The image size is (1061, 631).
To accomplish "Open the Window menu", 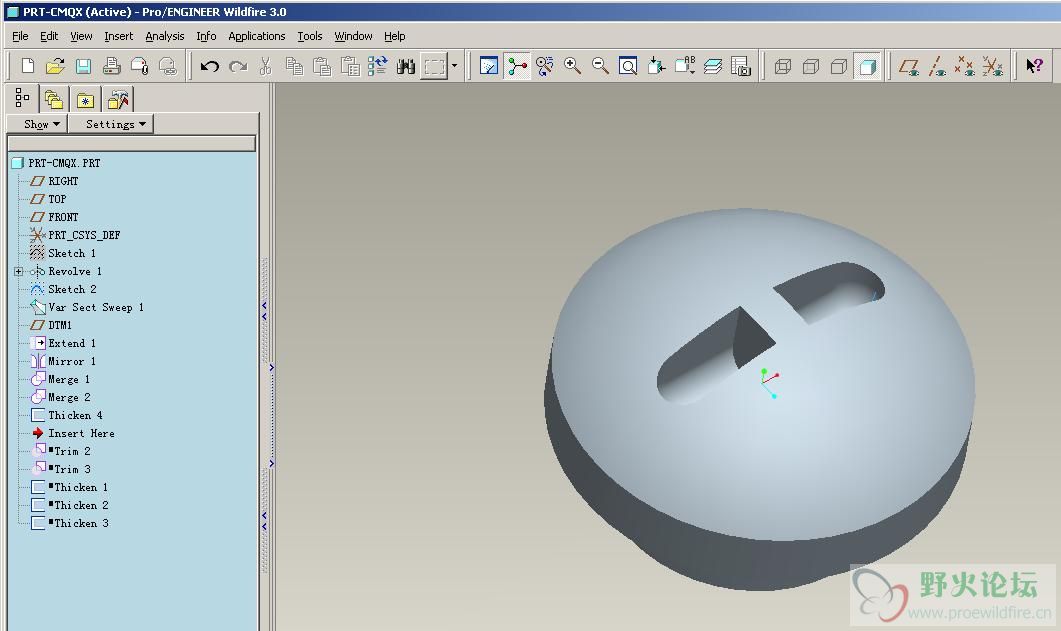I will [353, 37].
